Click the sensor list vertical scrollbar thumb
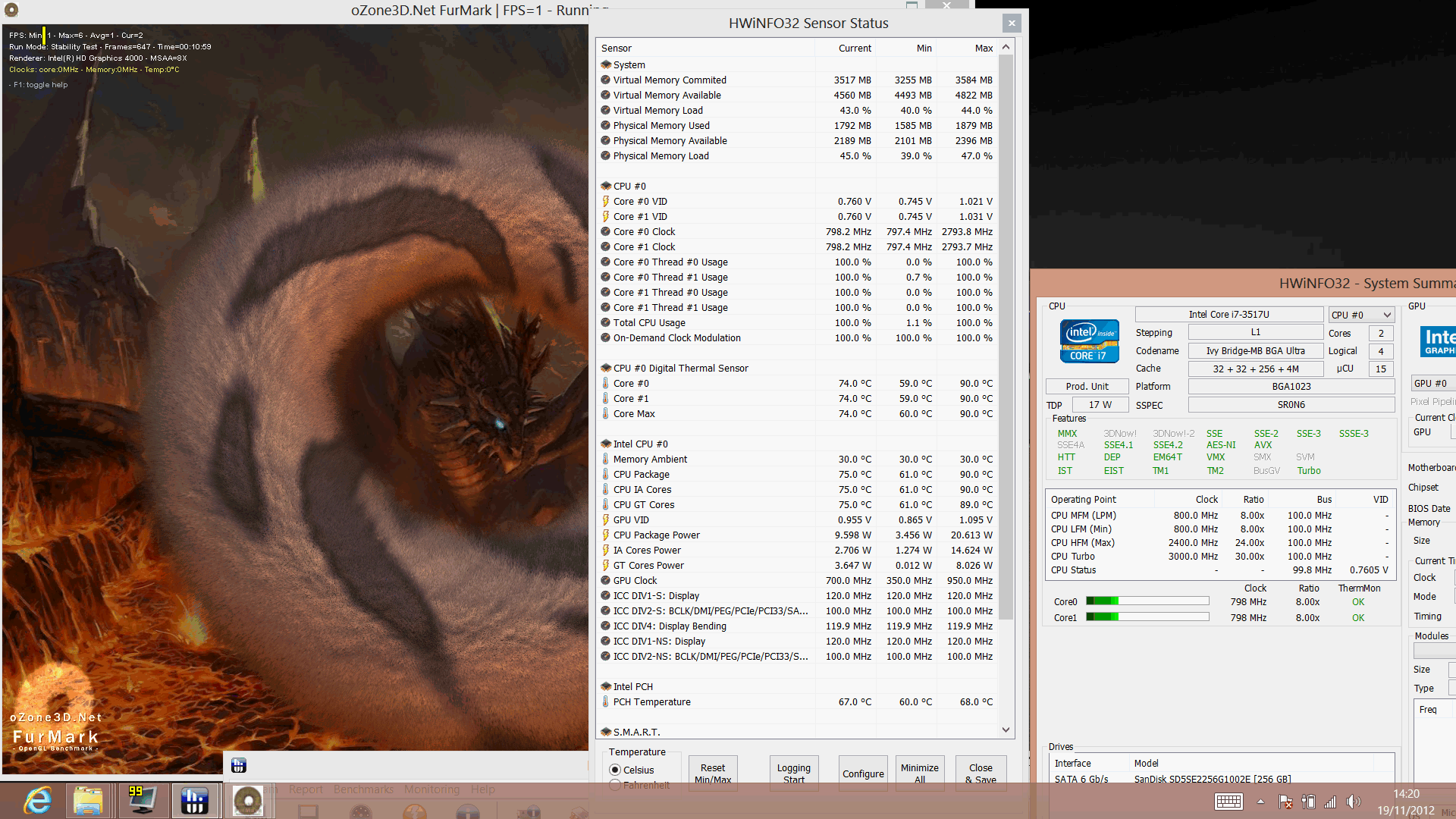The height and width of the screenshot is (819, 1456). 1006,337
